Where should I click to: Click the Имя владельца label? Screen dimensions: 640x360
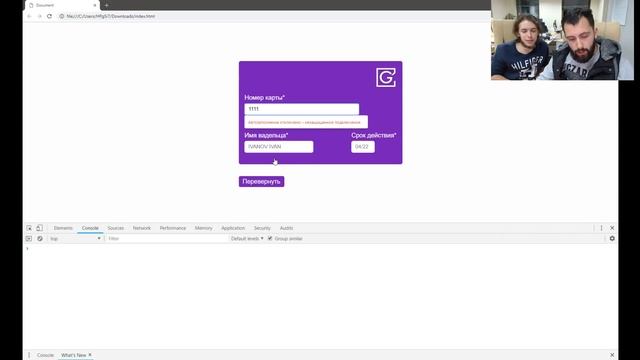pyautogui.click(x=266, y=135)
